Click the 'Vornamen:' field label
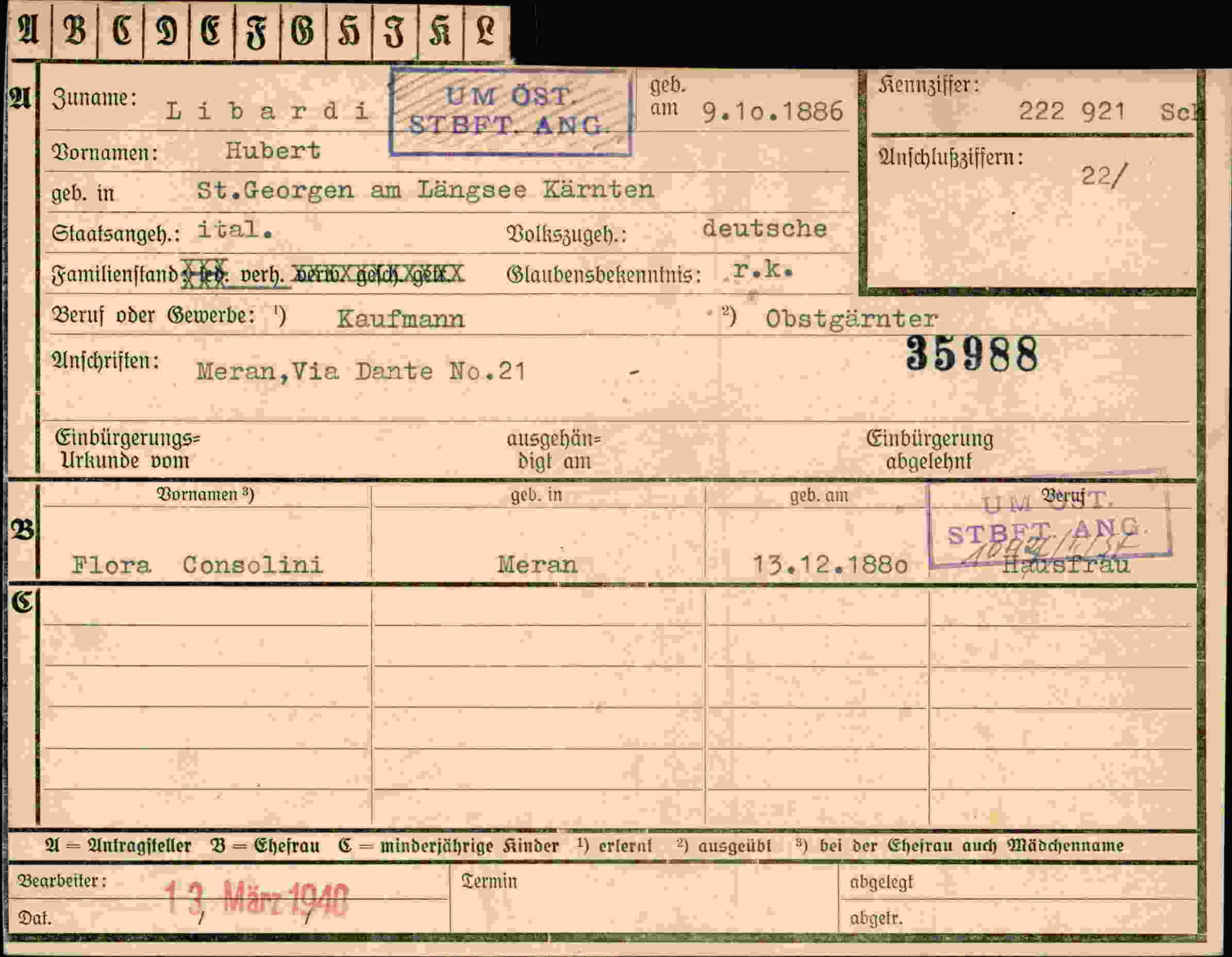 pyautogui.click(x=104, y=154)
